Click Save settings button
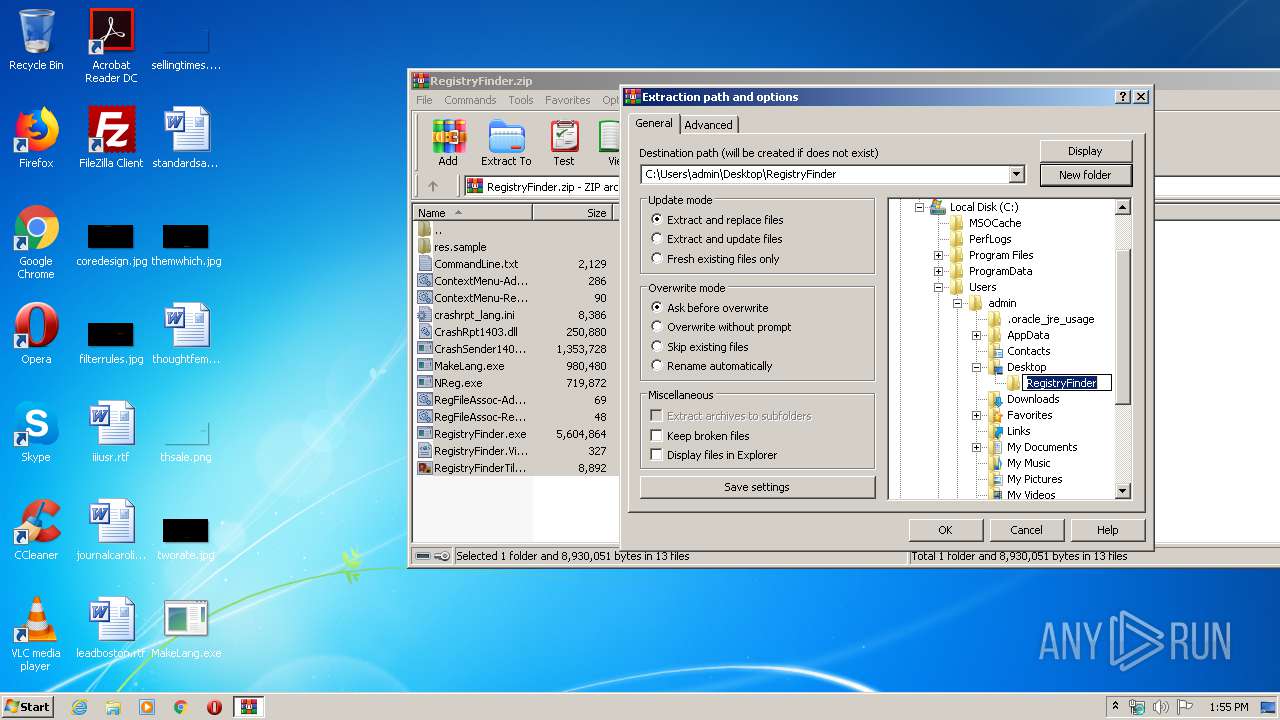 tap(757, 487)
